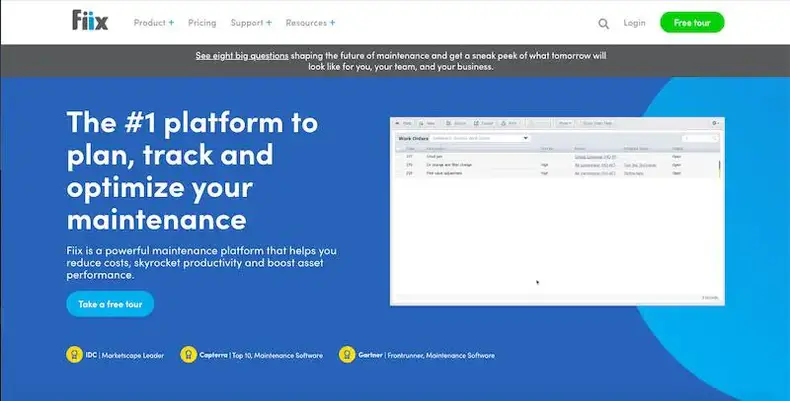Click the Fiix is a powerful maintenance paragraph
Image resolution: width=790 pixels, height=401 pixels.
pyautogui.click(x=202, y=262)
